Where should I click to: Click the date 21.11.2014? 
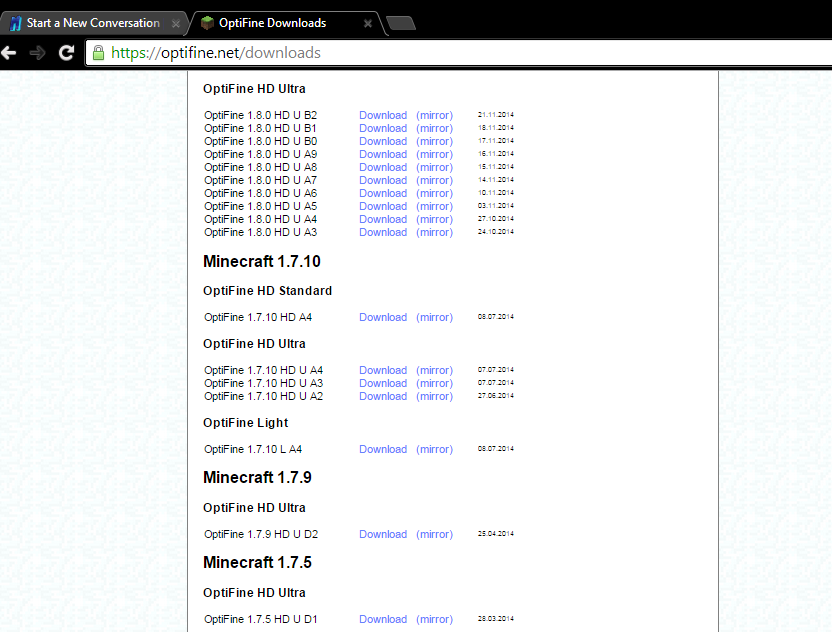pyautogui.click(x=496, y=115)
